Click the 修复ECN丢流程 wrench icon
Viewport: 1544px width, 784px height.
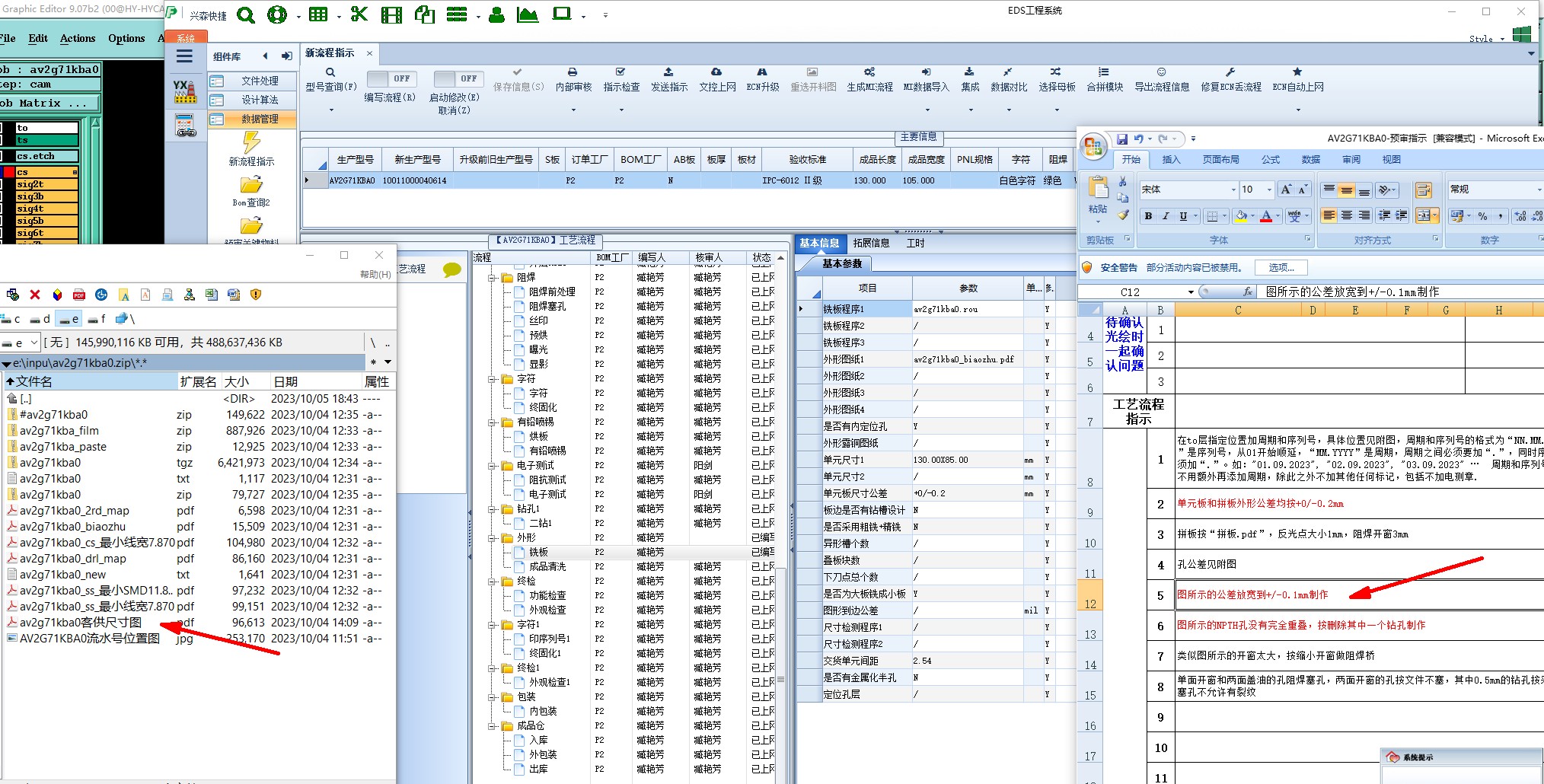point(1230,72)
